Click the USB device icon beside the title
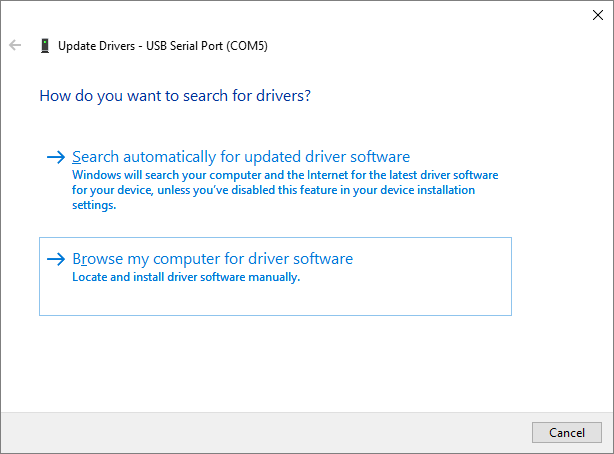 44,45
